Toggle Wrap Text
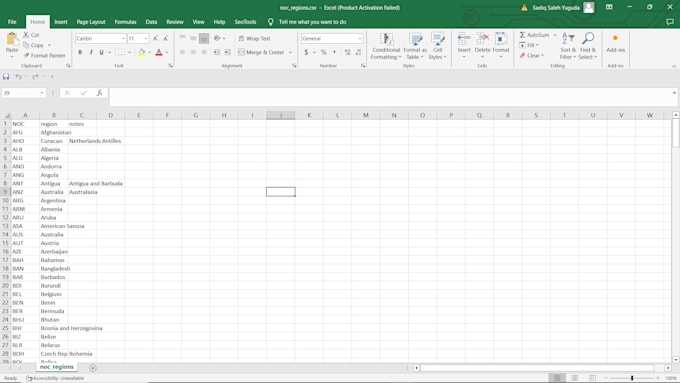Viewport: 680px width, 383px height. pos(255,39)
